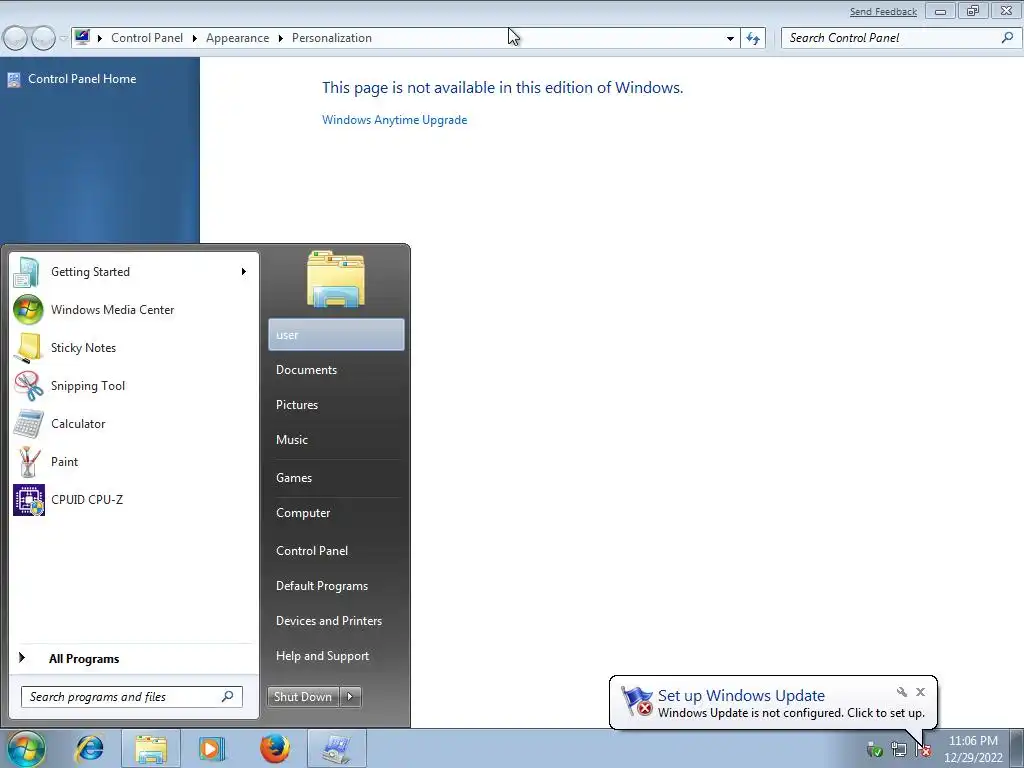Launch Windows Media Center

[x=133, y=310]
